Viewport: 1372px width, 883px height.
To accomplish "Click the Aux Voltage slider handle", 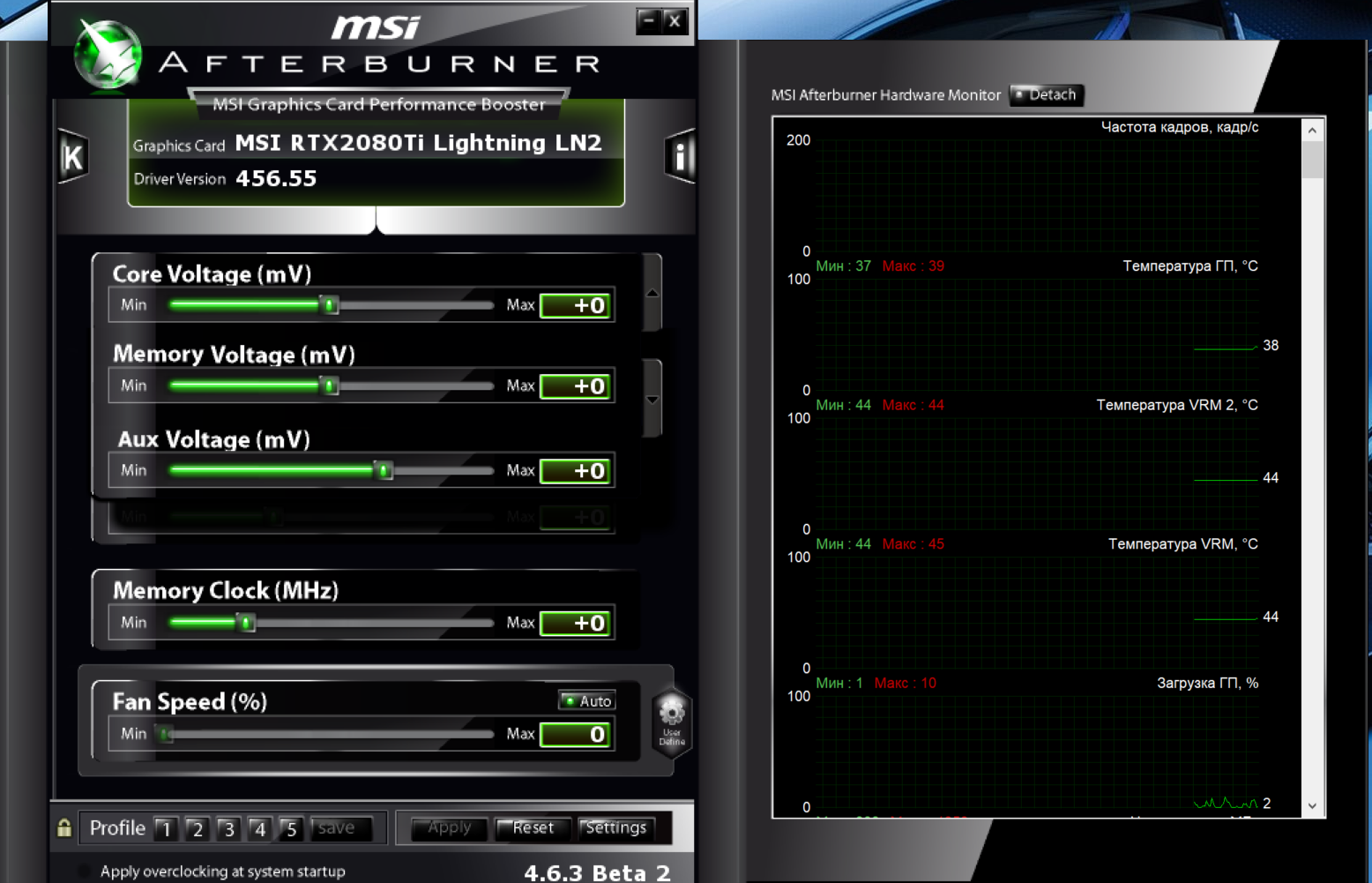I will (384, 471).
